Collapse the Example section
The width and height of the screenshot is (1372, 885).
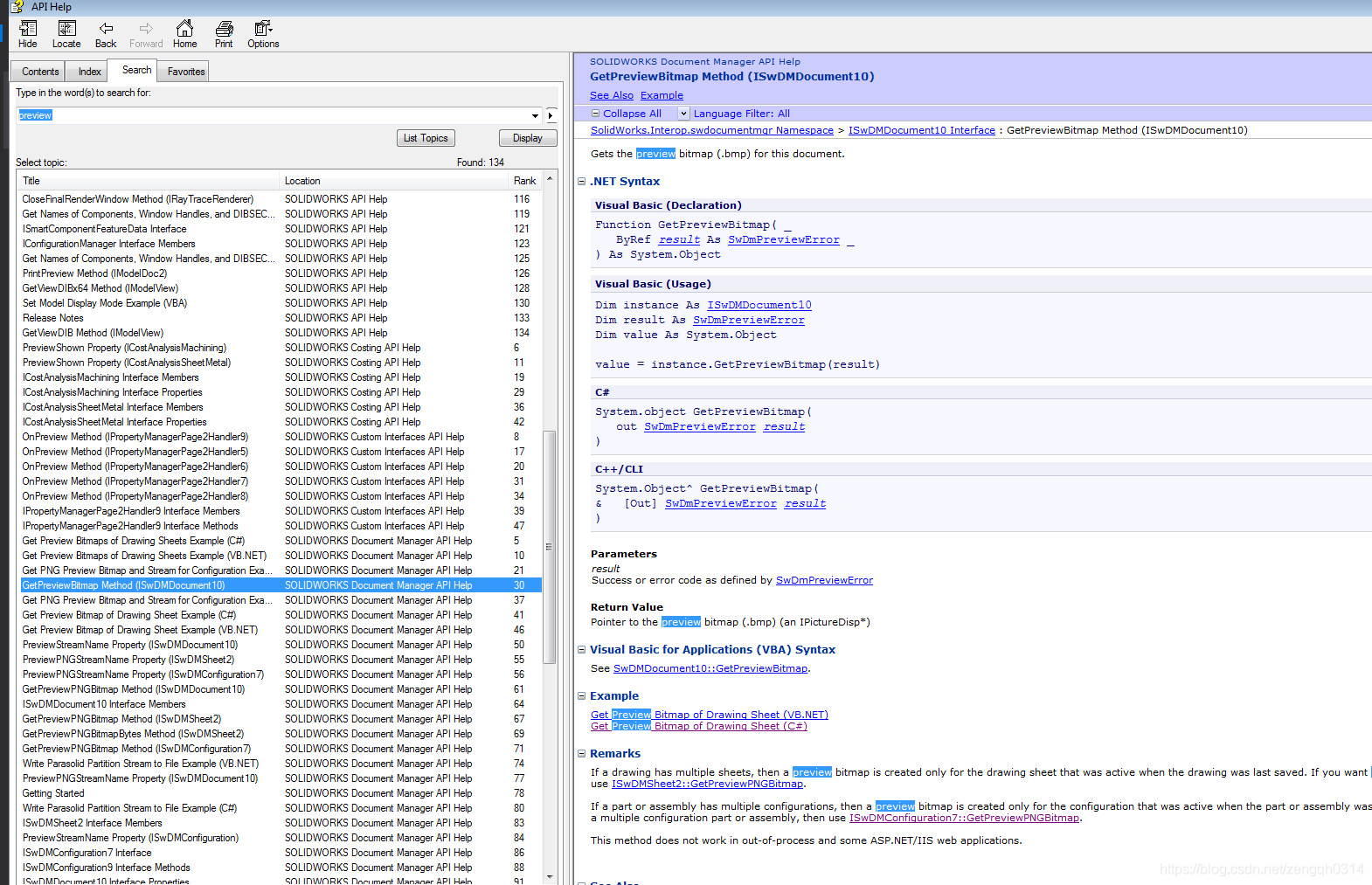click(x=582, y=696)
